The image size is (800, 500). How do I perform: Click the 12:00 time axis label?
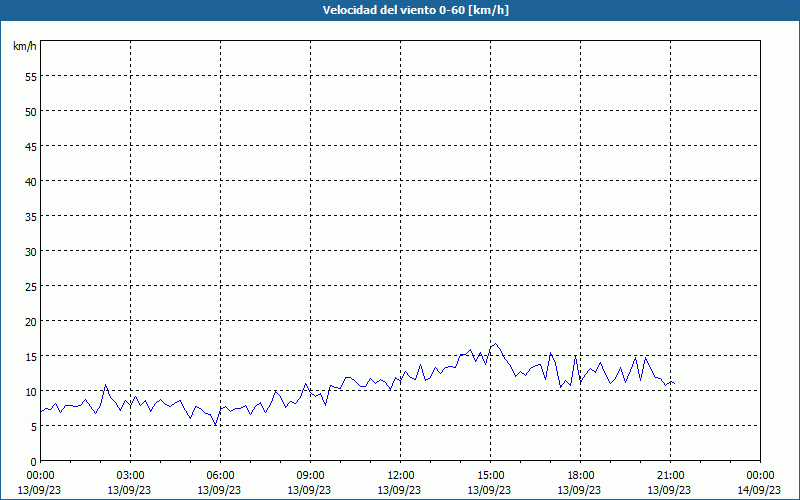click(400, 476)
